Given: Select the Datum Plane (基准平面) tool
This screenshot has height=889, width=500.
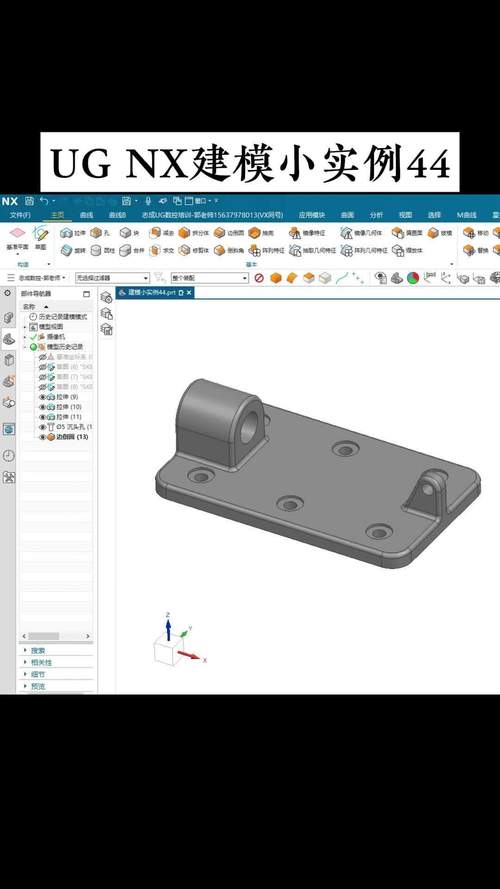Looking at the screenshot, I should coord(17,238).
